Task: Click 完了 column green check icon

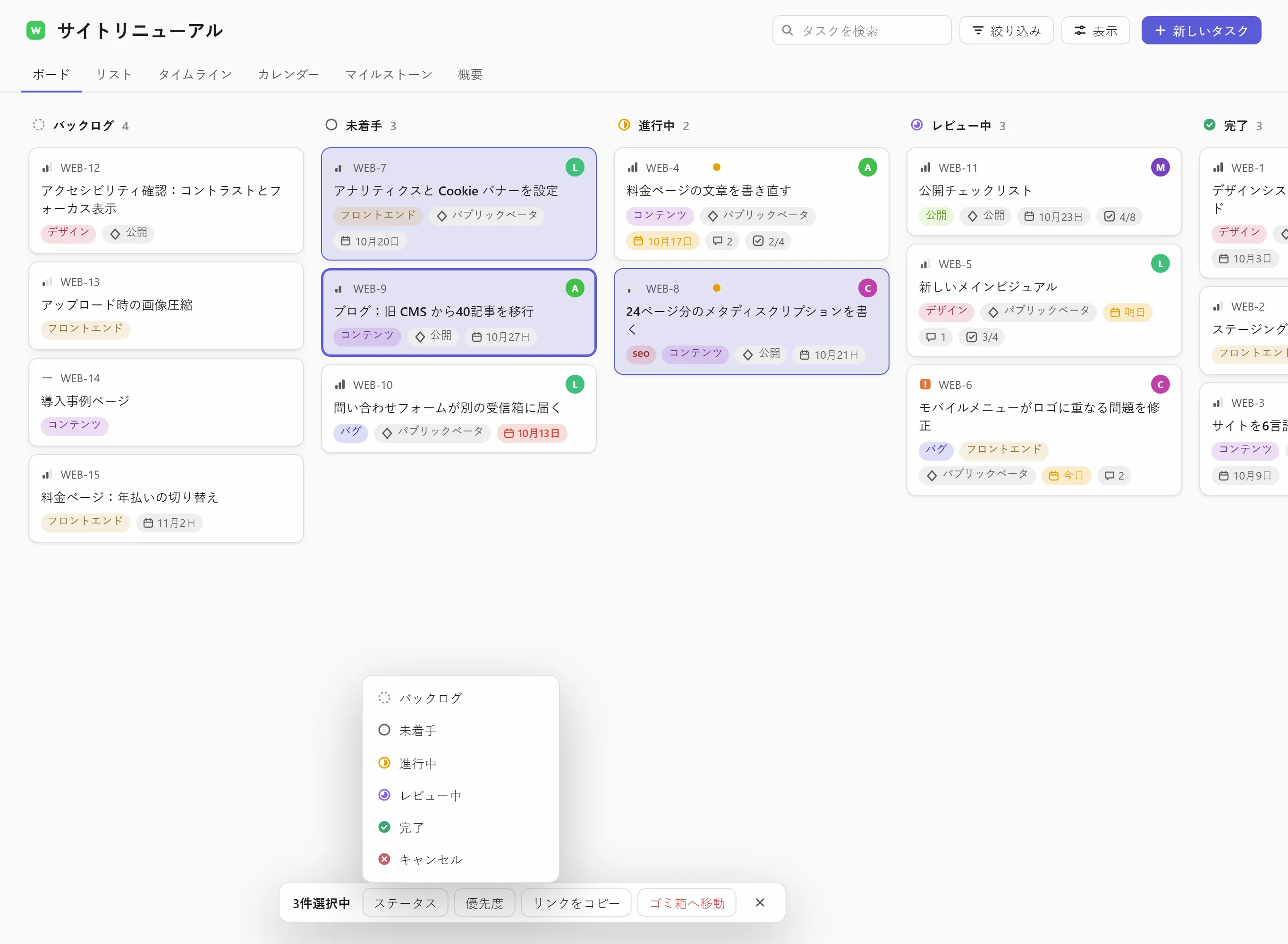Action: coord(1209,125)
